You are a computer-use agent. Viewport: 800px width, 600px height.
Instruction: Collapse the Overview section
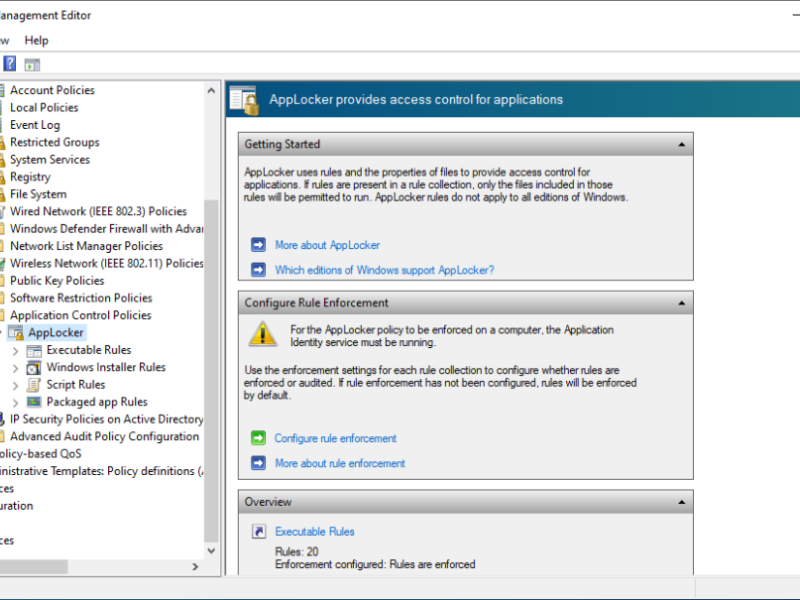pyautogui.click(x=682, y=503)
